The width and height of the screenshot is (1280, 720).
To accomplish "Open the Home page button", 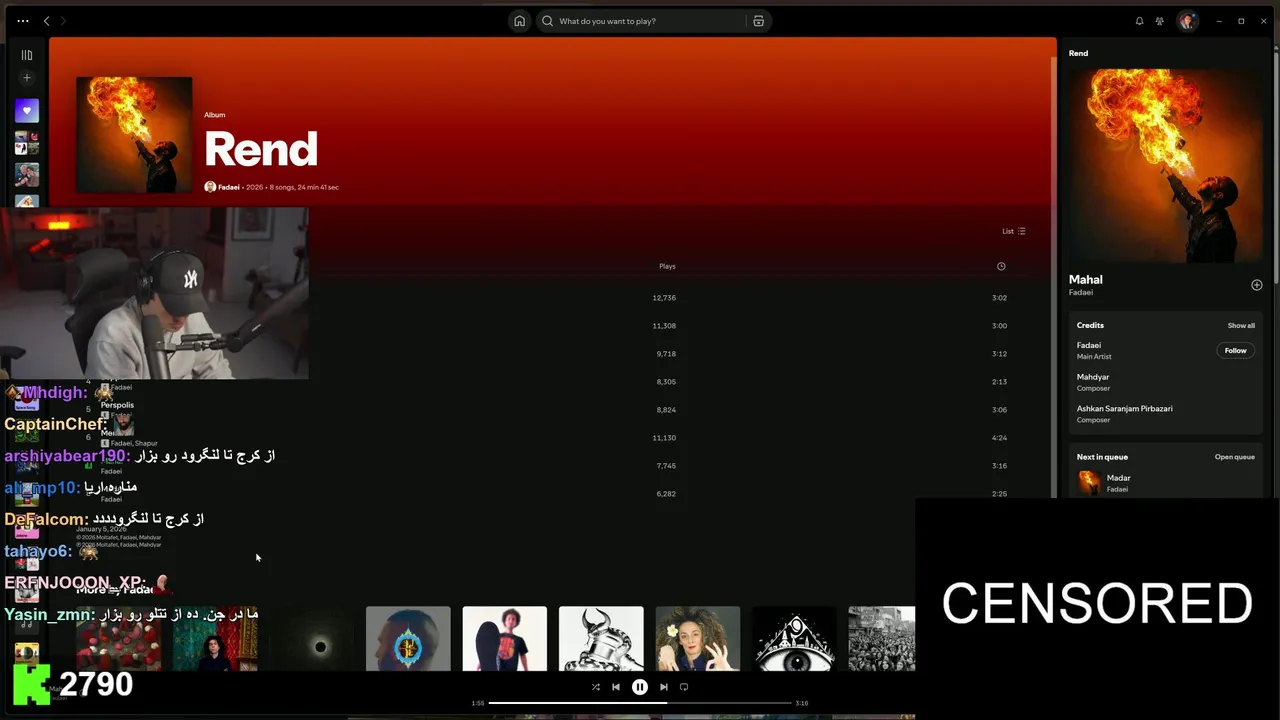I will tap(520, 21).
